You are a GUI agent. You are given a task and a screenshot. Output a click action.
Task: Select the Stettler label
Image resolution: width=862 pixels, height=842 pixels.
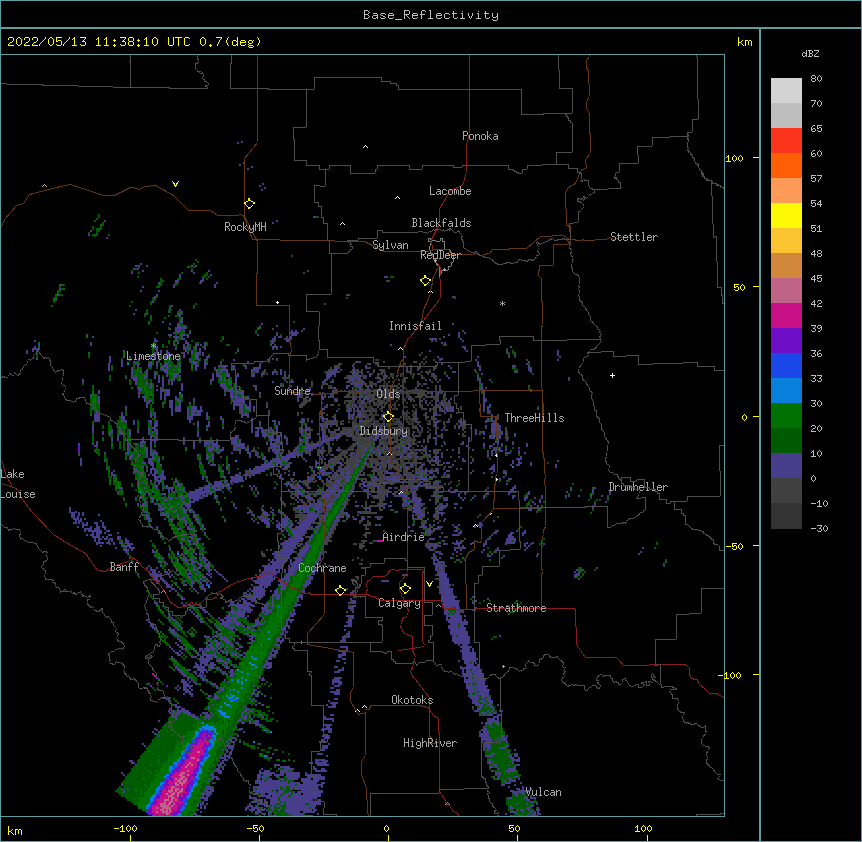[x=634, y=237]
